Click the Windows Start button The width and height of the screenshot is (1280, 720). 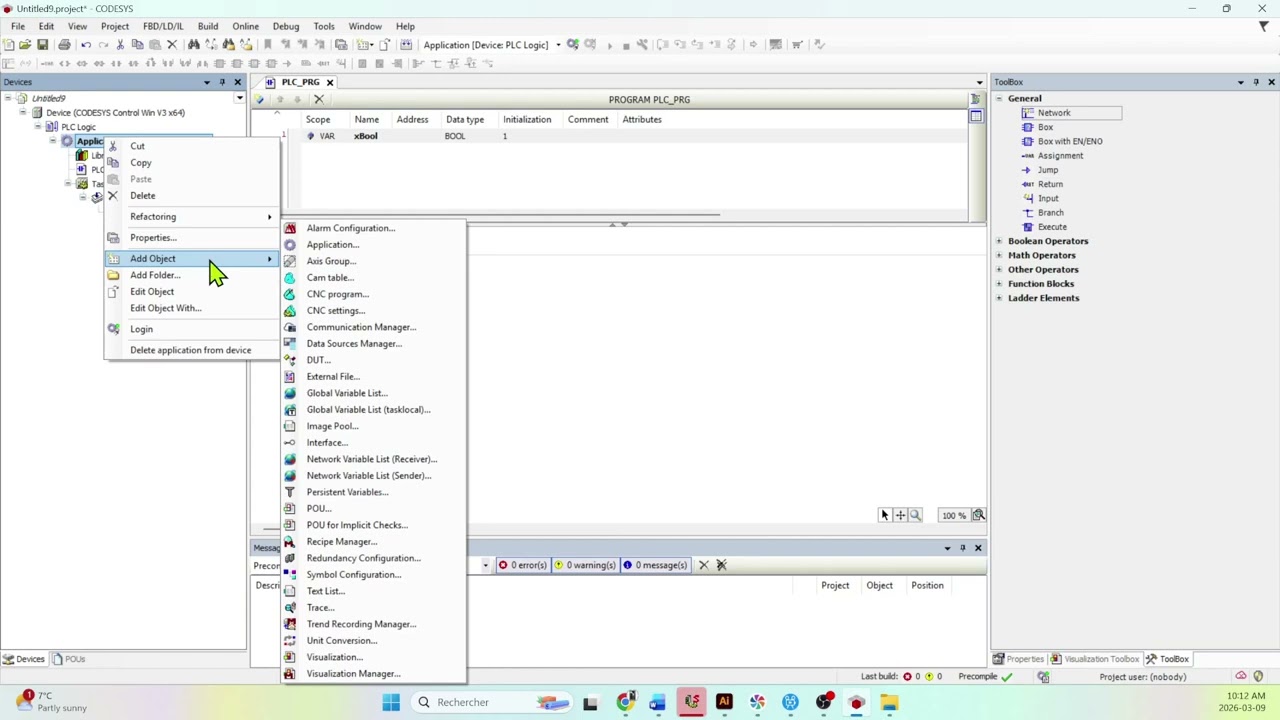[391, 702]
